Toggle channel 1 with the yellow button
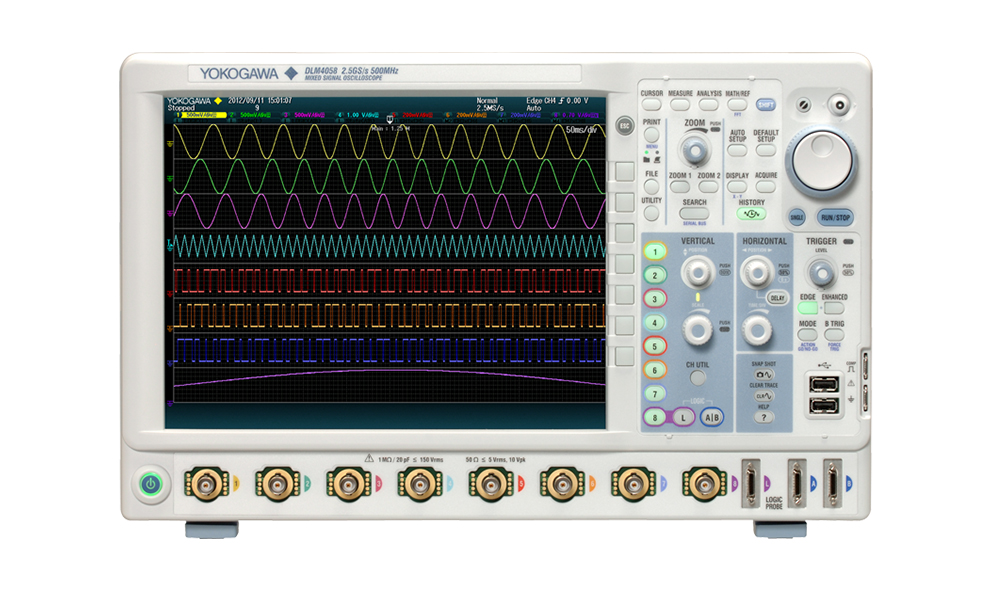 coord(654,251)
